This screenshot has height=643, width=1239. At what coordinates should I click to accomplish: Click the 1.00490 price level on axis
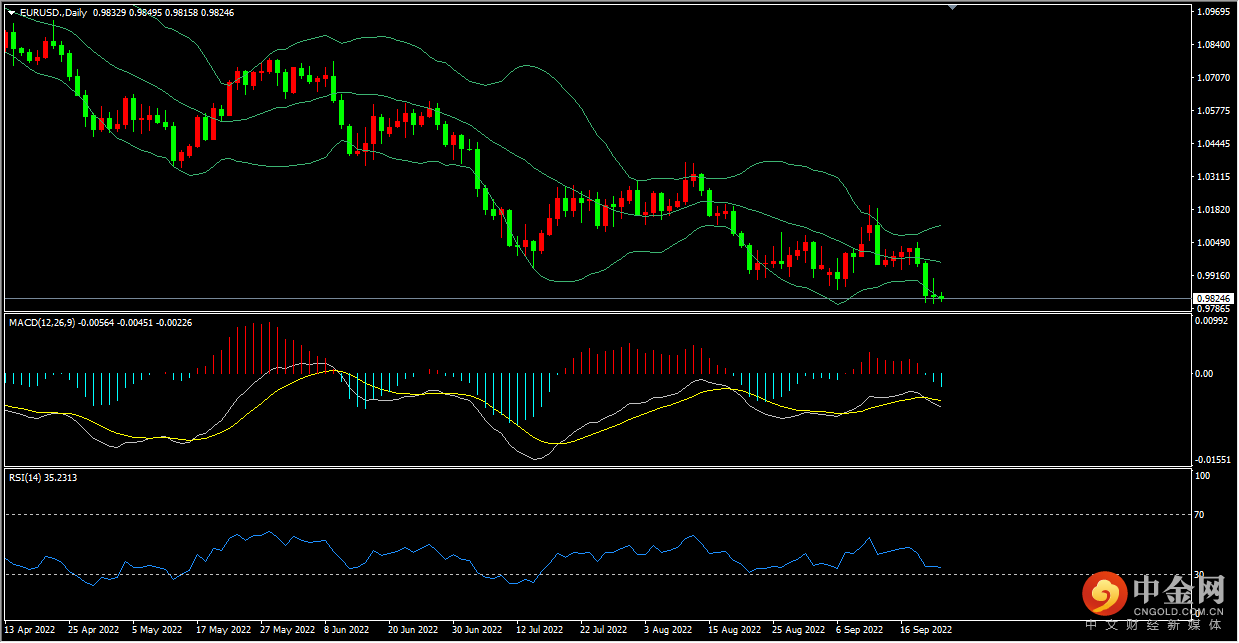click(x=1212, y=242)
